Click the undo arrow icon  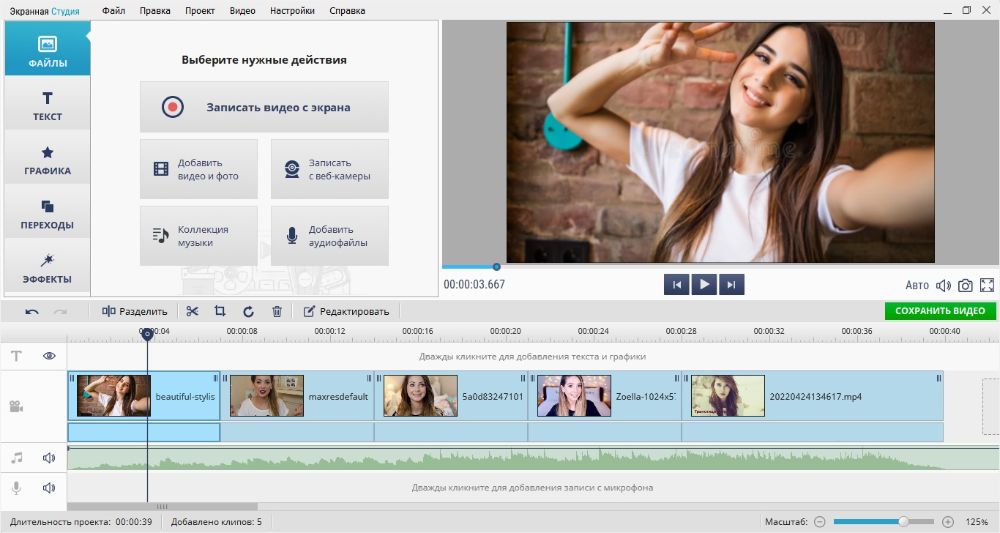click(x=32, y=311)
